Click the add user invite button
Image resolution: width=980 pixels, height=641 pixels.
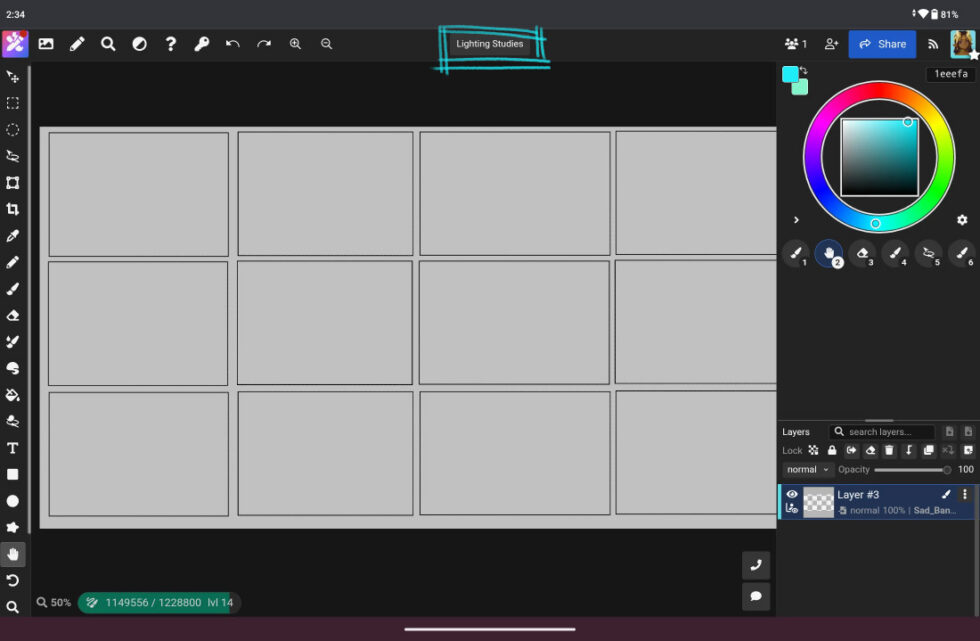pos(831,44)
